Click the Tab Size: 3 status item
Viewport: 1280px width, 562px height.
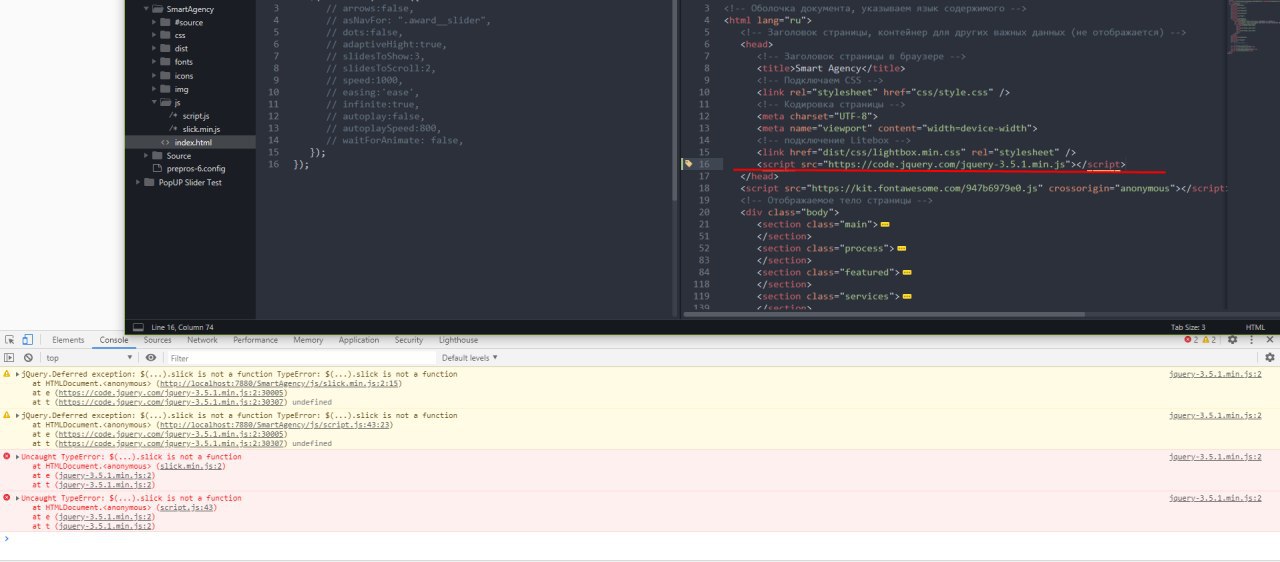pos(1188,327)
